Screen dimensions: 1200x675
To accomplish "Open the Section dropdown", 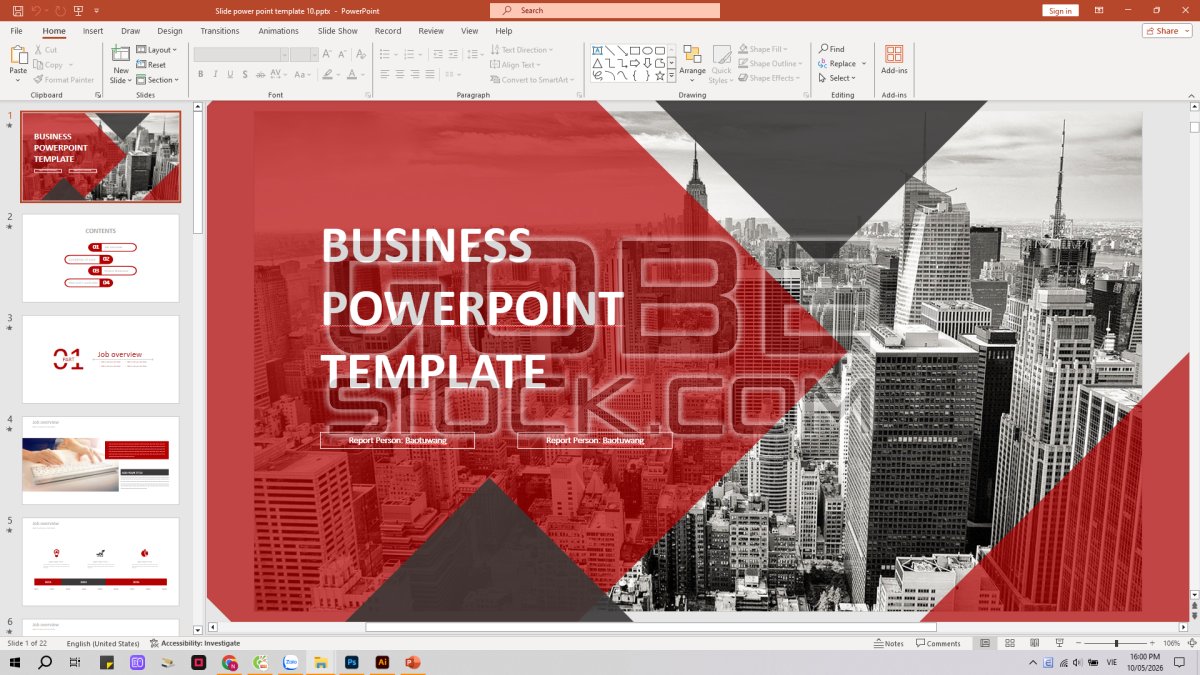I will 158,80.
